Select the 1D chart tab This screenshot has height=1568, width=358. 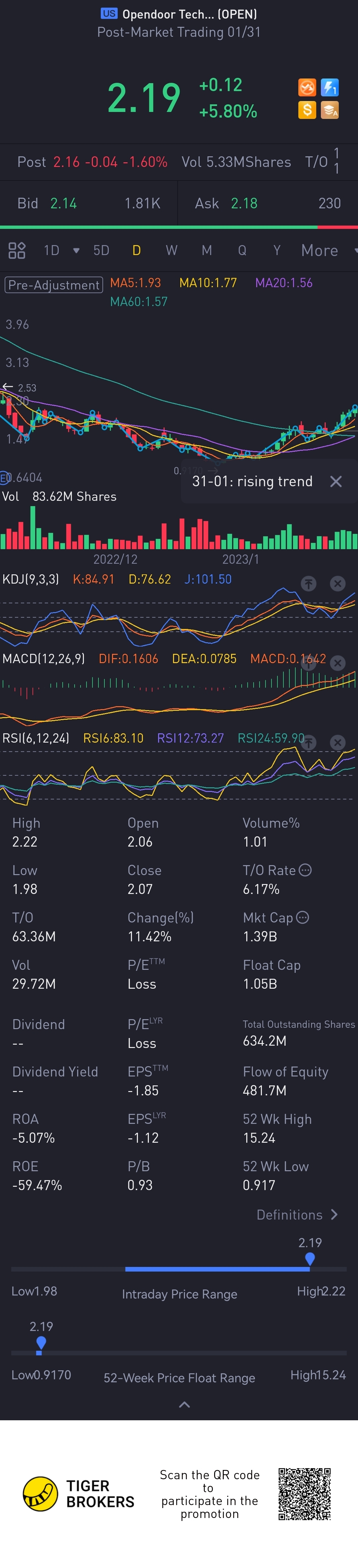pos(51,250)
